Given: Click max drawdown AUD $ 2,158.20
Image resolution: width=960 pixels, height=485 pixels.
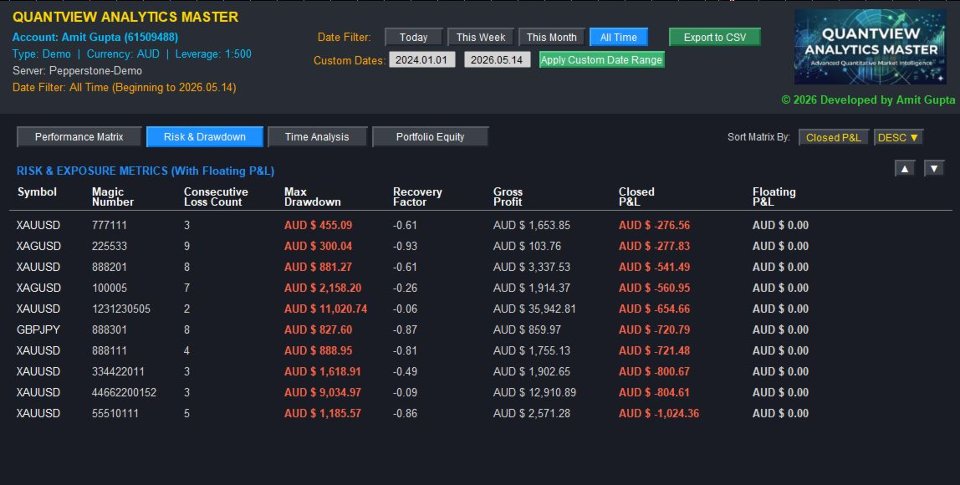Looking at the screenshot, I should pyautogui.click(x=323, y=288).
